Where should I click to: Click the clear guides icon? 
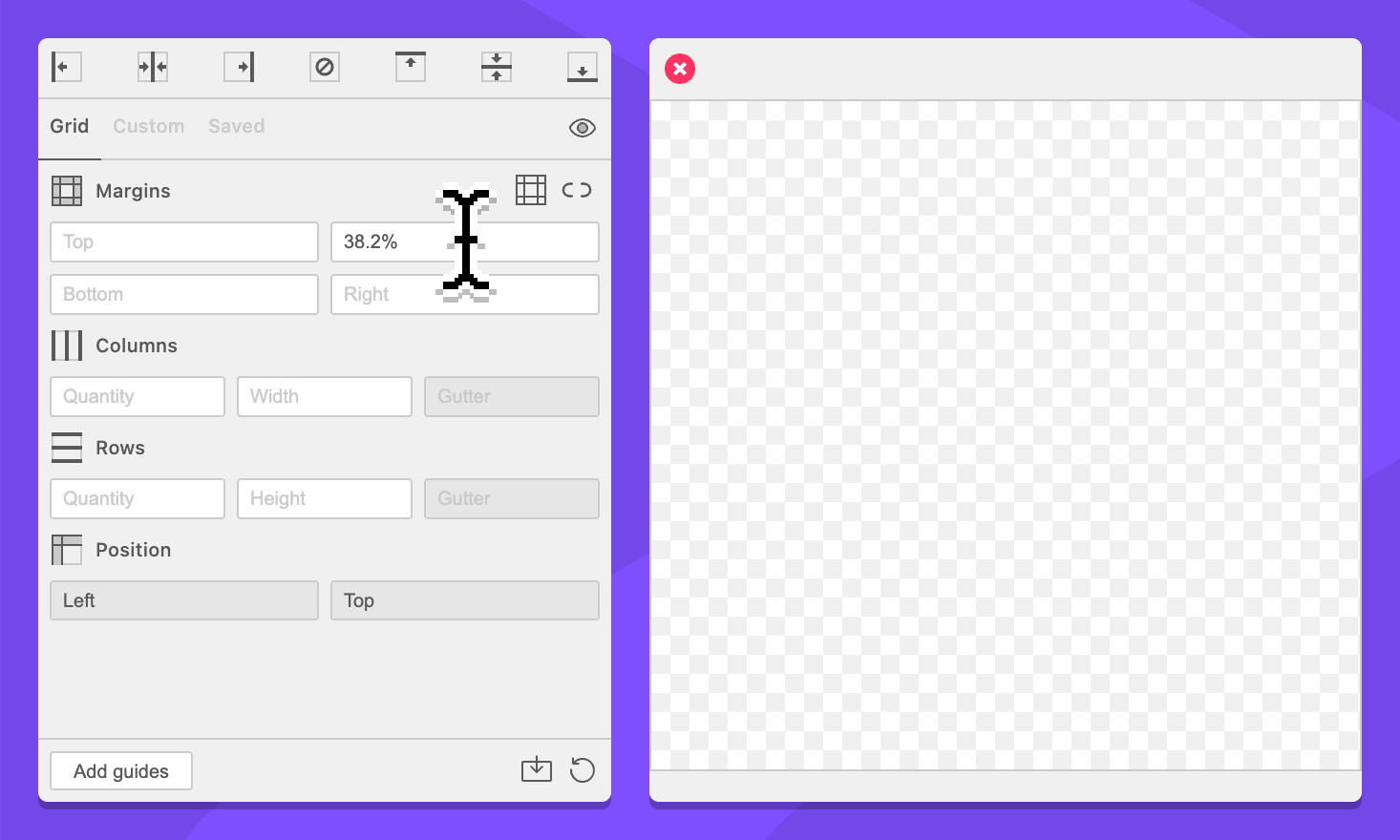[x=325, y=67]
